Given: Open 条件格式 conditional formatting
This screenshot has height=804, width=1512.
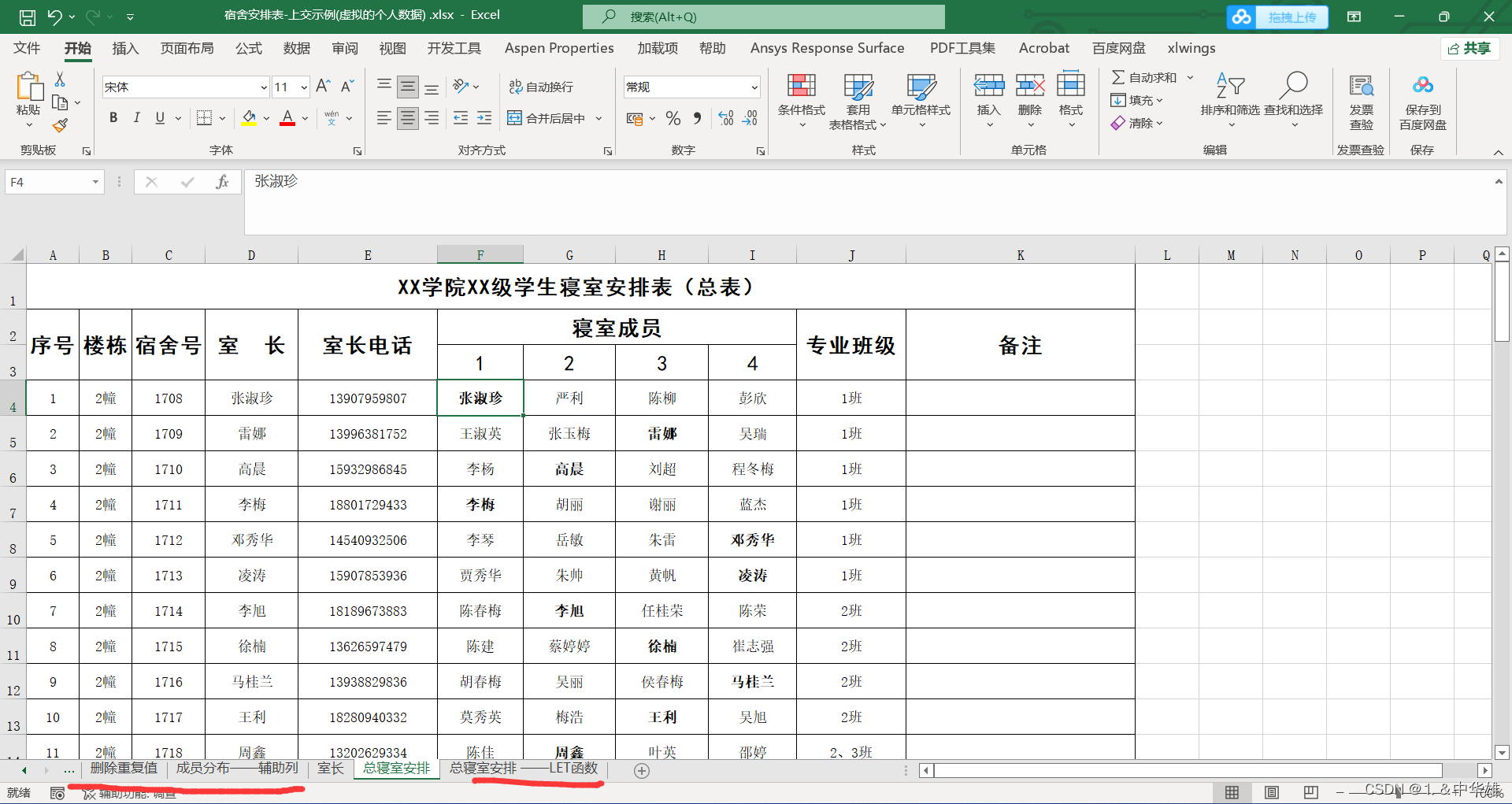Looking at the screenshot, I should tap(802, 101).
